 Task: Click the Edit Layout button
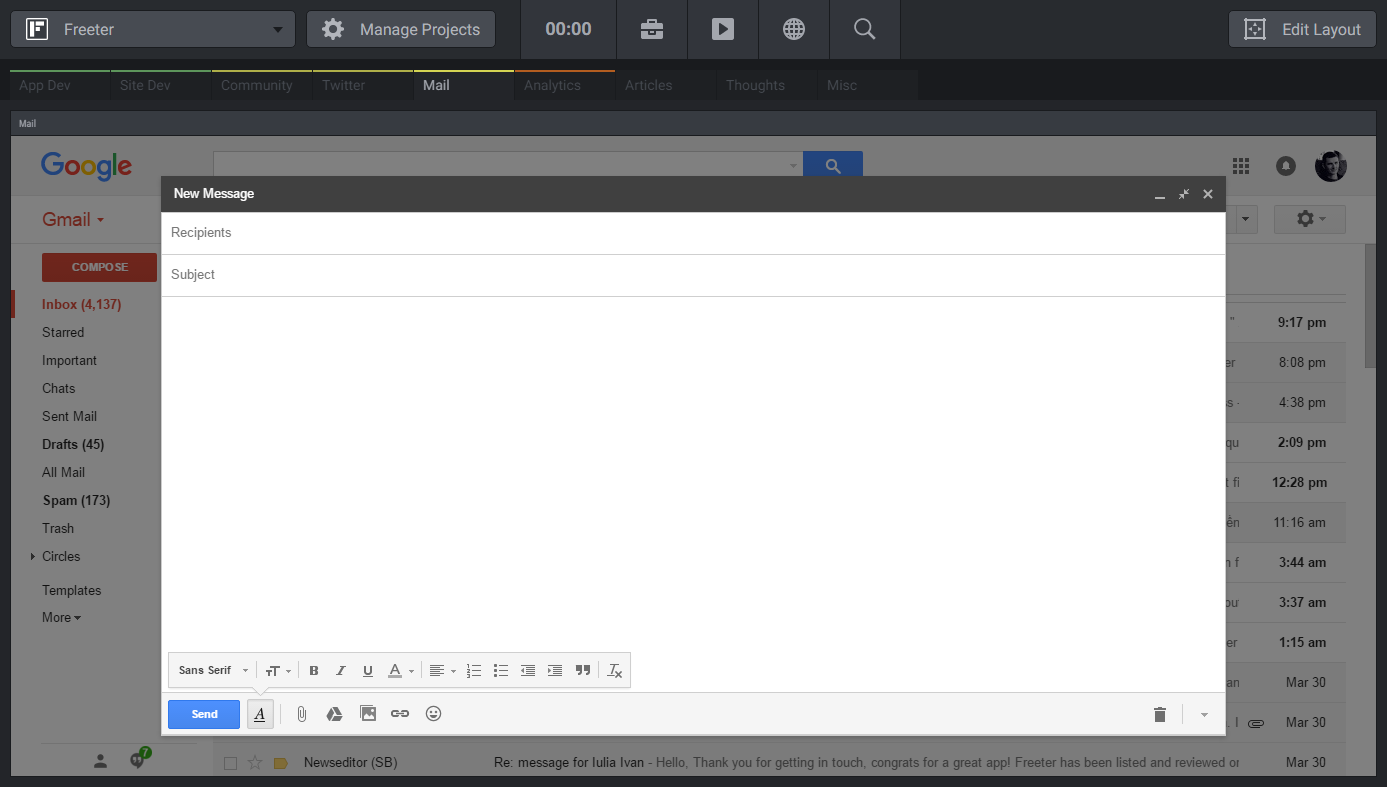pyautogui.click(x=1302, y=29)
